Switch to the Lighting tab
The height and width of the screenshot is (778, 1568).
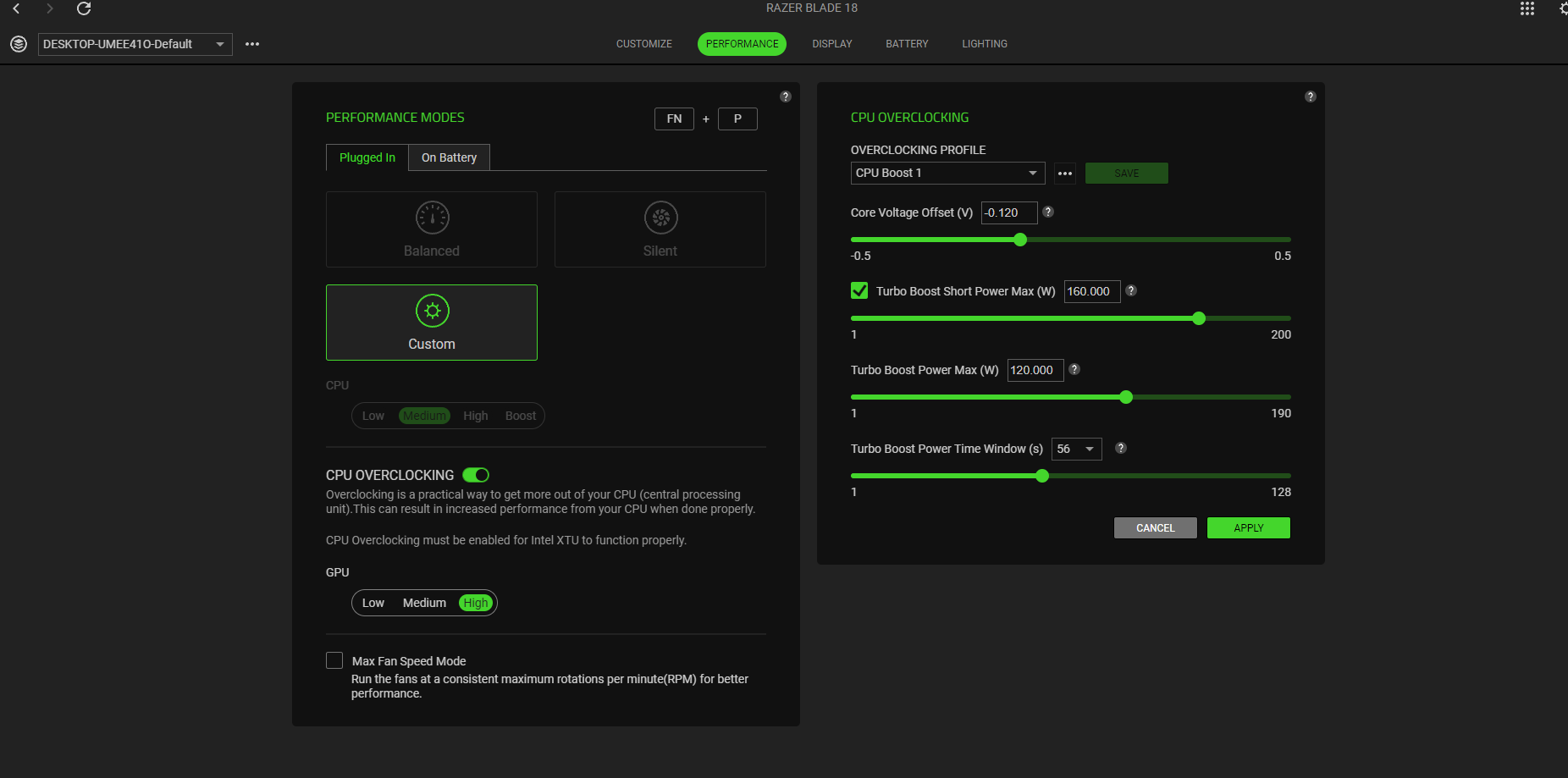985,44
